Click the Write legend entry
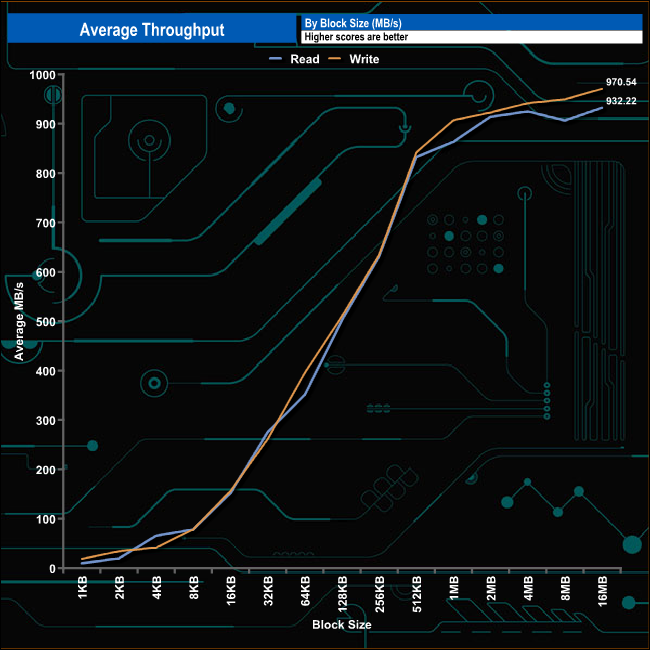Viewport: 650px width, 650px height. click(354, 59)
